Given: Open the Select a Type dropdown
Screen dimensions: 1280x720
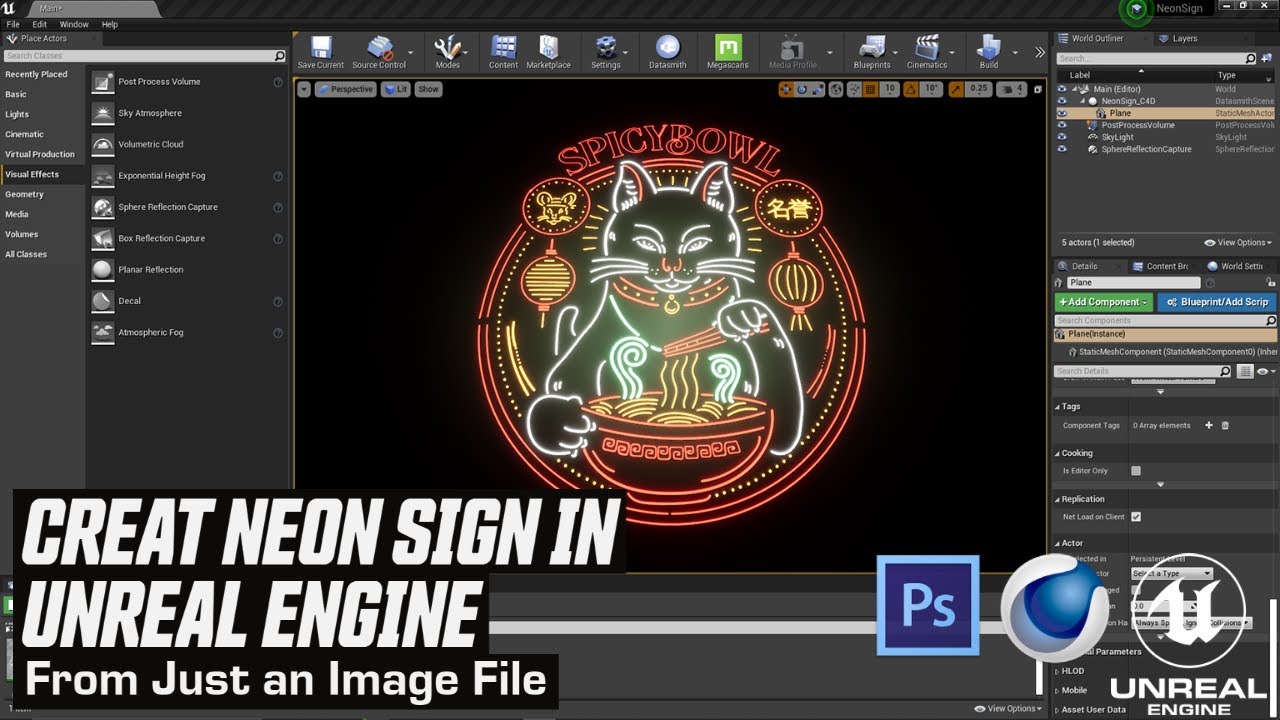Looking at the screenshot, I should coord(1172,574).
